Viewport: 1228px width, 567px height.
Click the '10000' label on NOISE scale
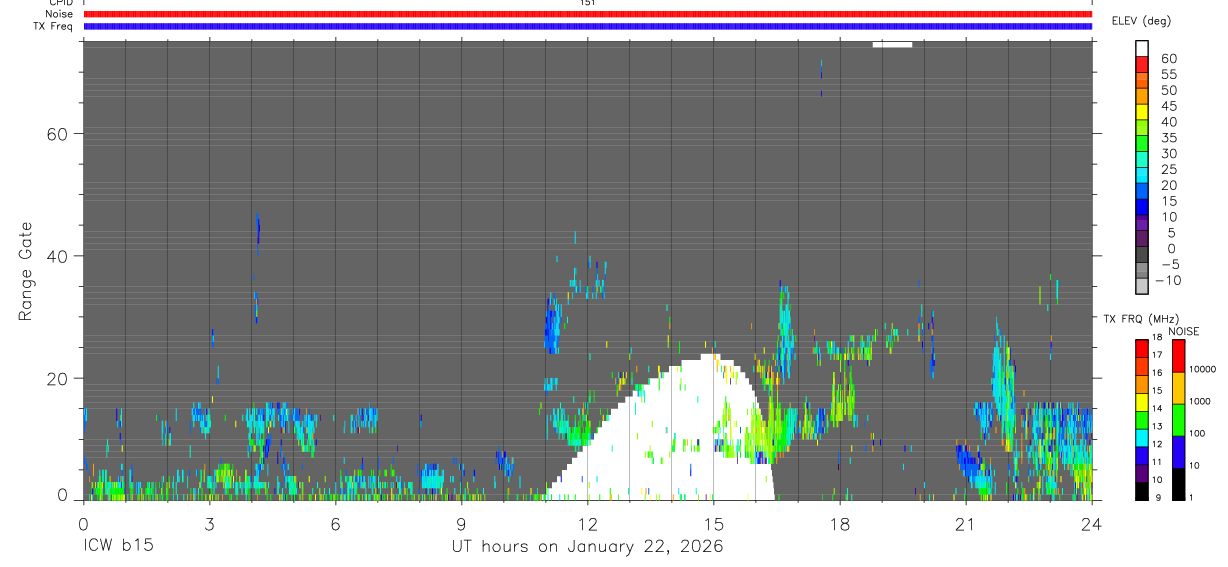[x=1204, y=369]
